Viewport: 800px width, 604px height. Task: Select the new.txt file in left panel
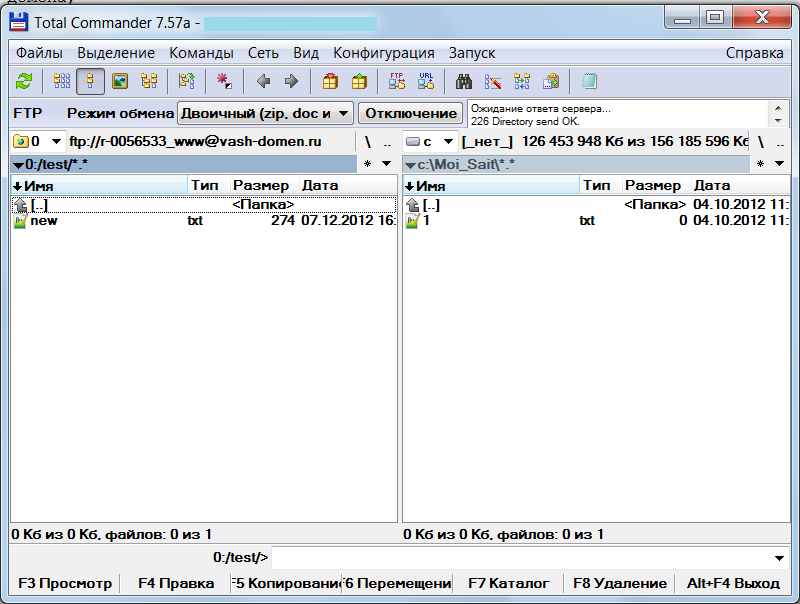pos(44,221)
